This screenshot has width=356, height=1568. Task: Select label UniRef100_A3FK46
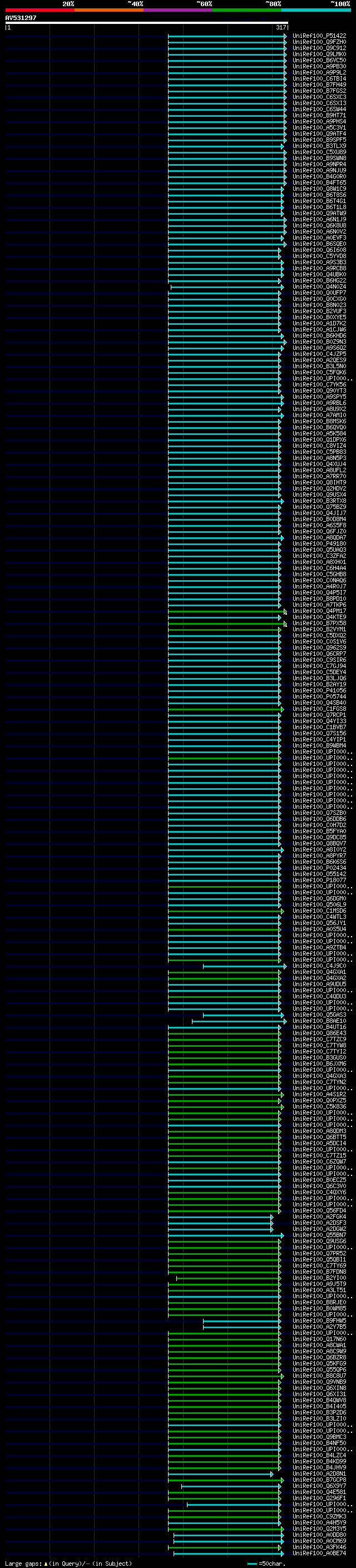point(319,1547)
